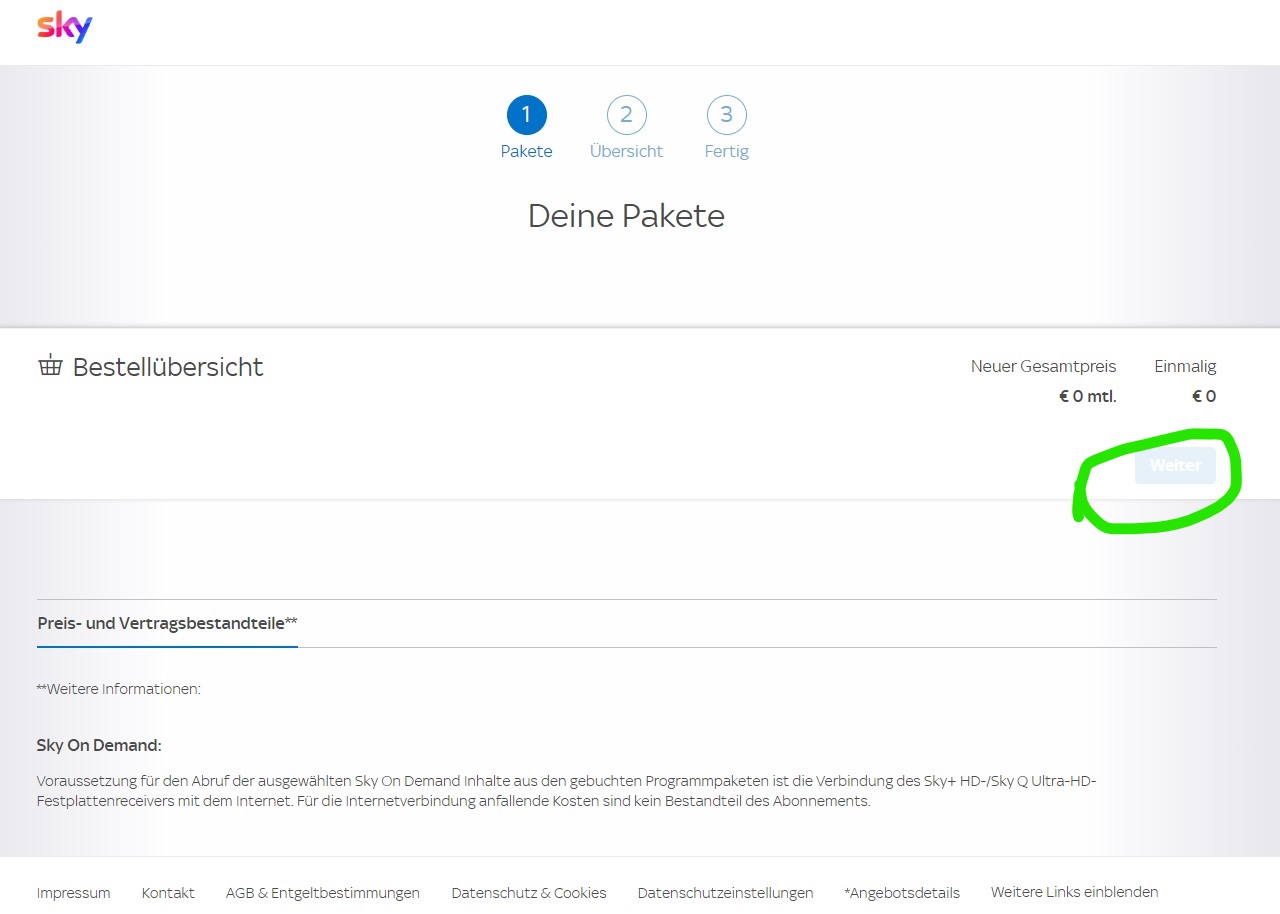Click the Fertig step label

coord(726,152)
